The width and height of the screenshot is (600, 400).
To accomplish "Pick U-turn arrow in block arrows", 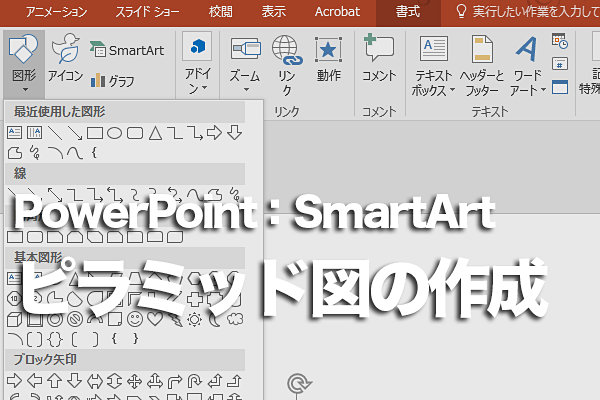I will [194, 381].
